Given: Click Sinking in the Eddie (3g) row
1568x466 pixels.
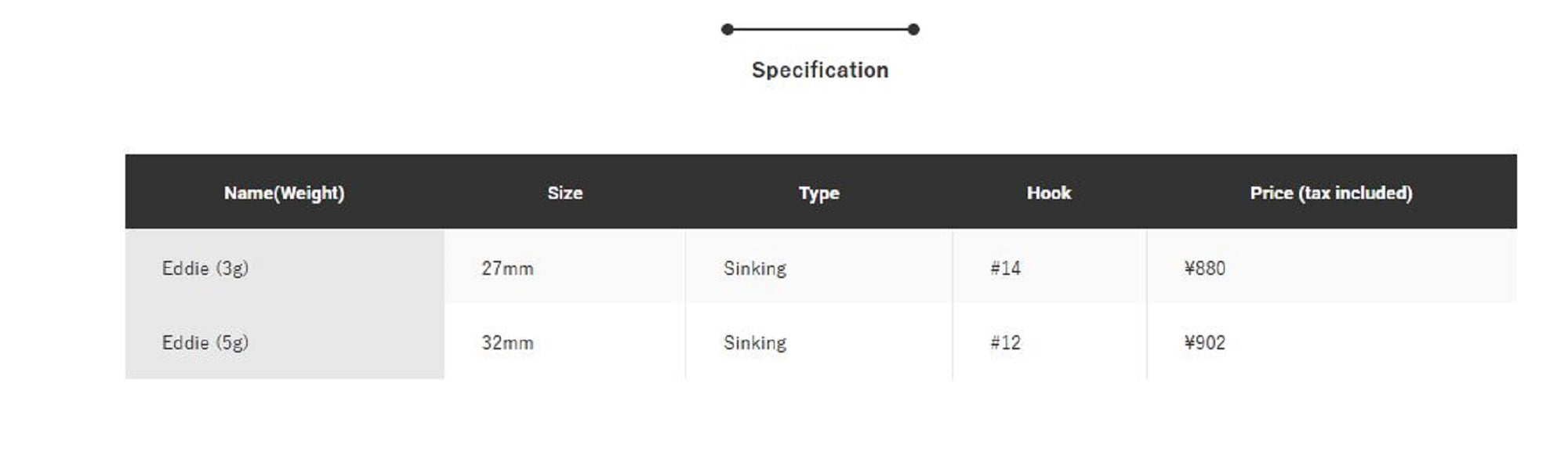Looking at the screenshot, I should [x=754, y=268].
